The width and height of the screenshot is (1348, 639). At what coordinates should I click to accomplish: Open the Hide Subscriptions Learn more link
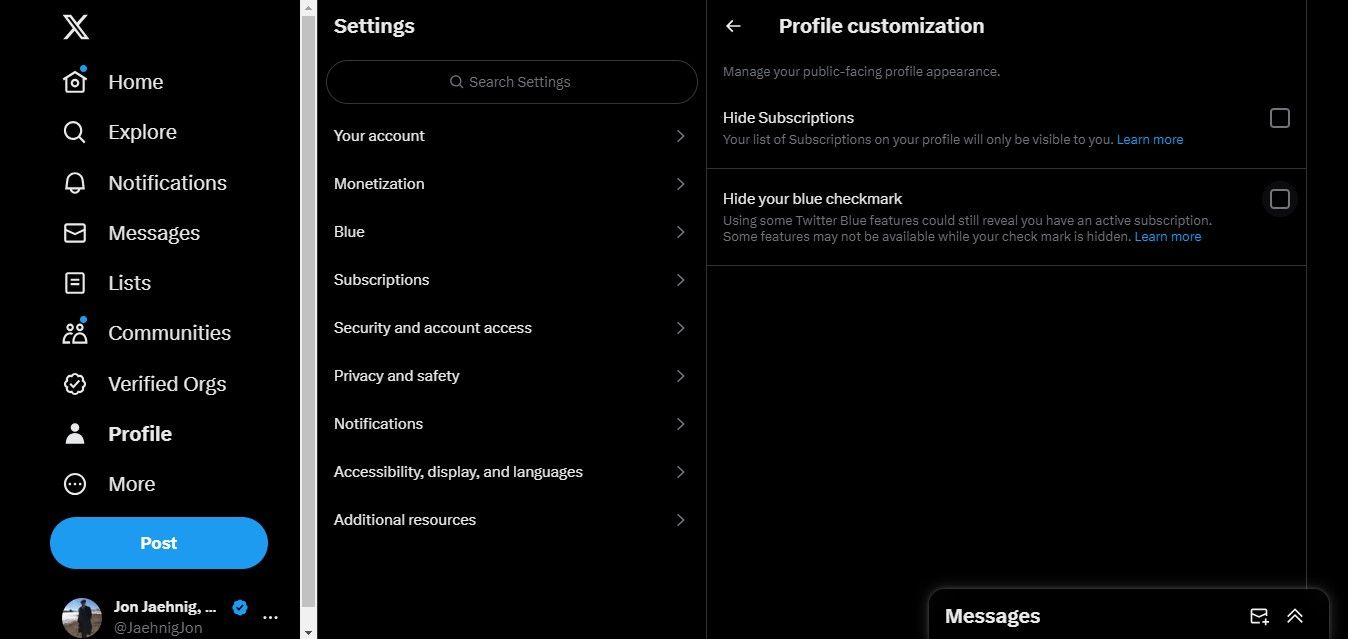pyautogui.click(x=1149, y=139)
